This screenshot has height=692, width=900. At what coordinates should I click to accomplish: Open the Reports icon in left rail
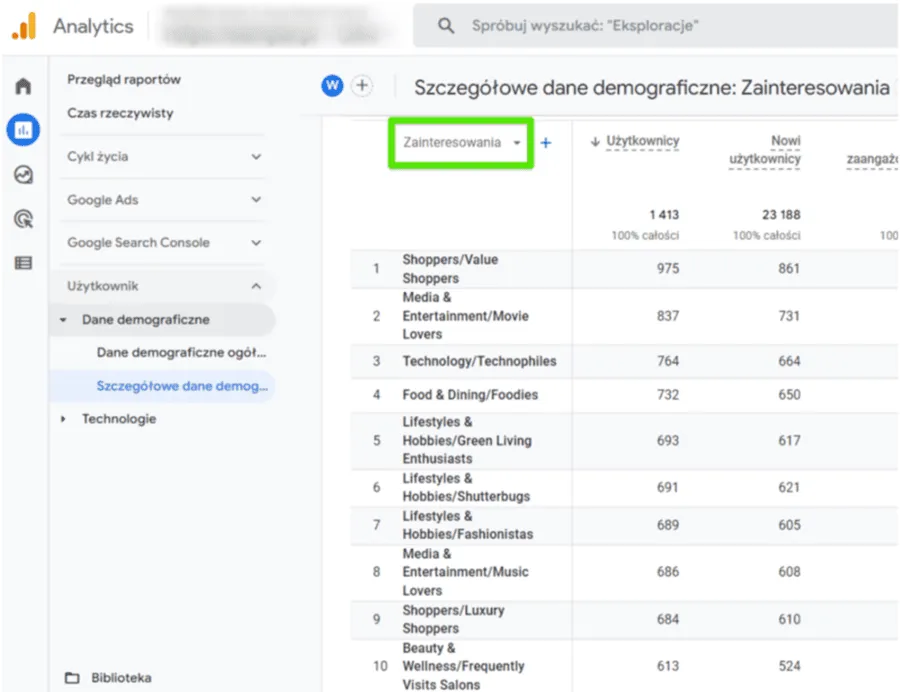click(x=23, y=130)
